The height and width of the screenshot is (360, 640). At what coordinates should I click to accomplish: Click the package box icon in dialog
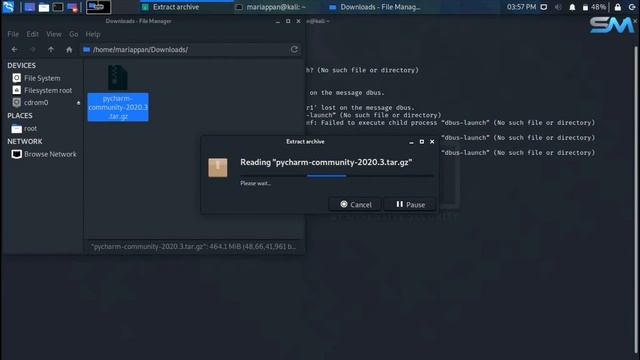[x=218, y=167]
